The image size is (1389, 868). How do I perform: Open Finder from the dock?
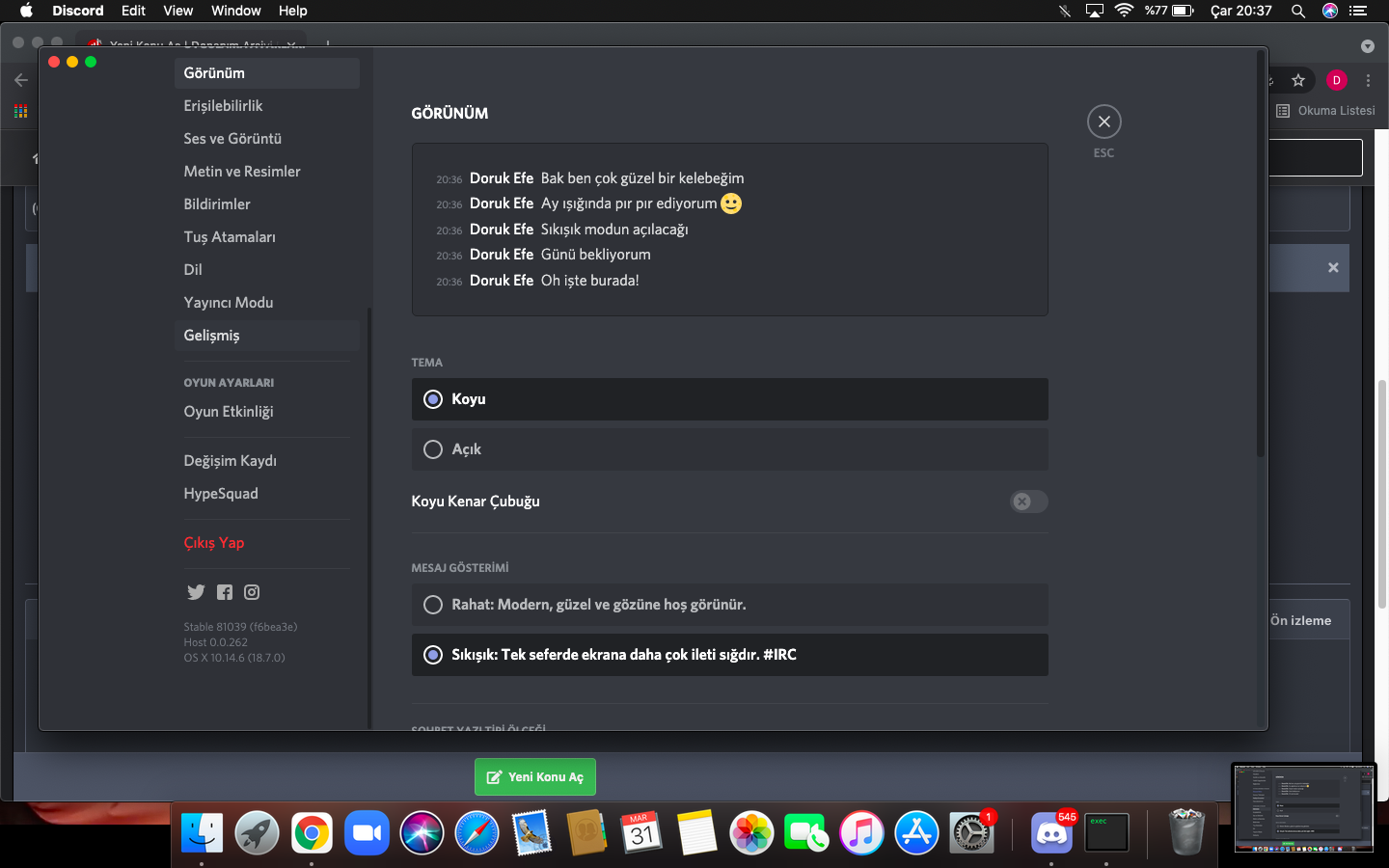click(202, 833)
